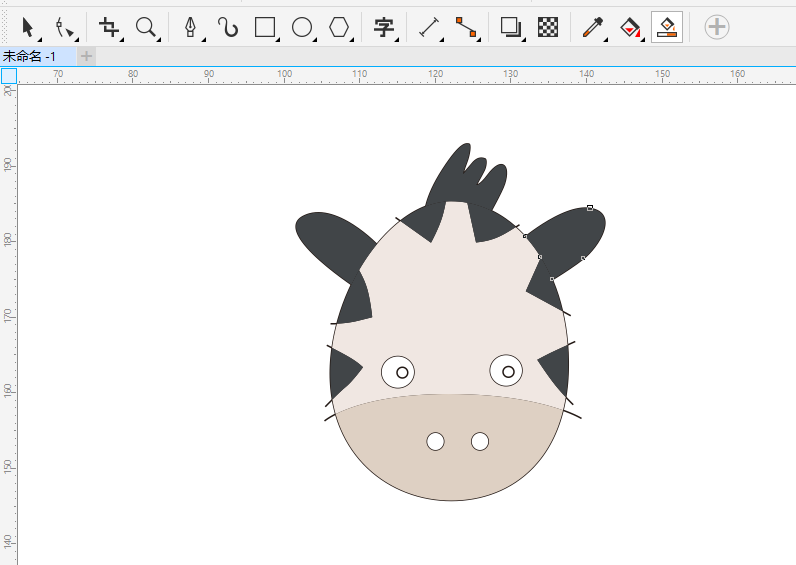The height and width of the screenshot is (565, 796).
Task: Select the Pick tool arrow
Action: pos(27,27)
